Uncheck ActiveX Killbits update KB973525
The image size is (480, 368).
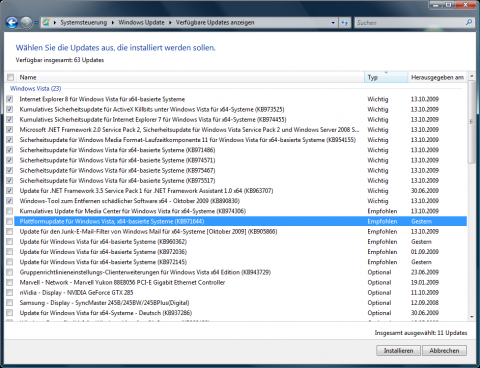point(10,109)
